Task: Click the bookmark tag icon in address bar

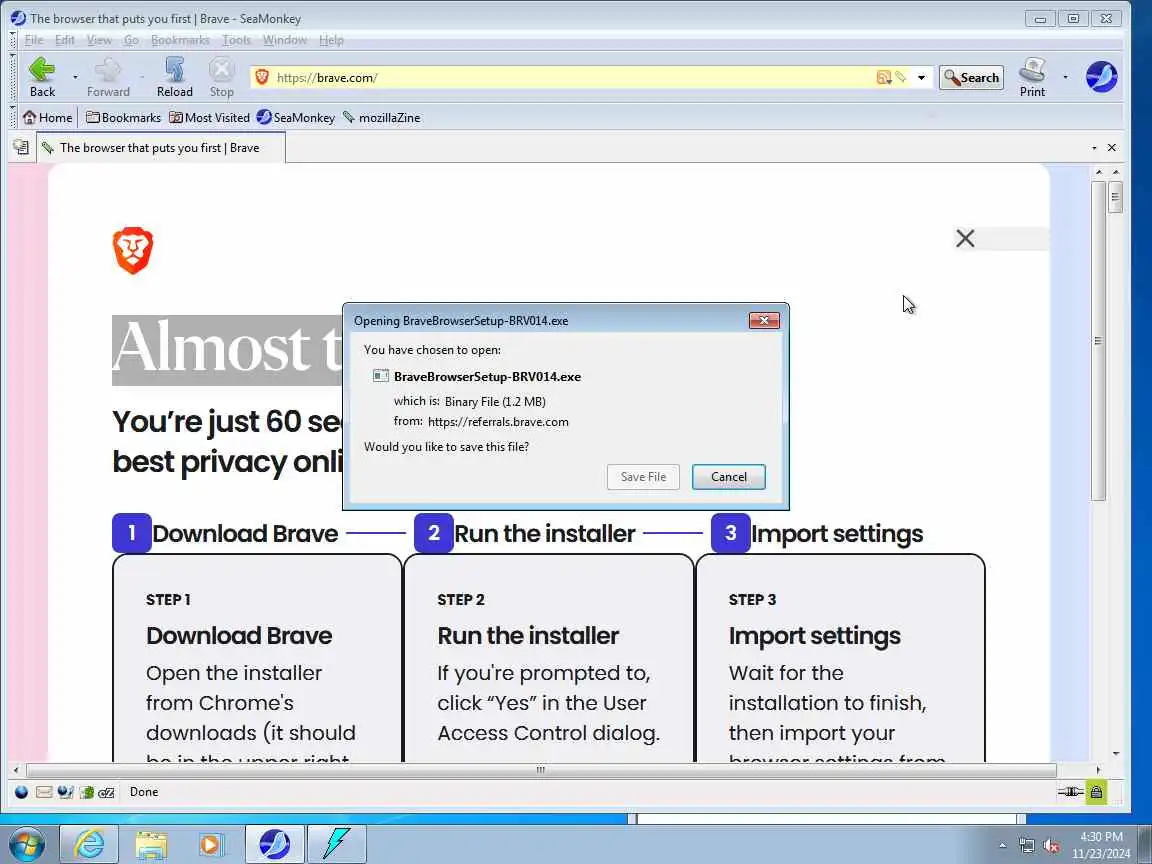Action: tap(901, 77)
